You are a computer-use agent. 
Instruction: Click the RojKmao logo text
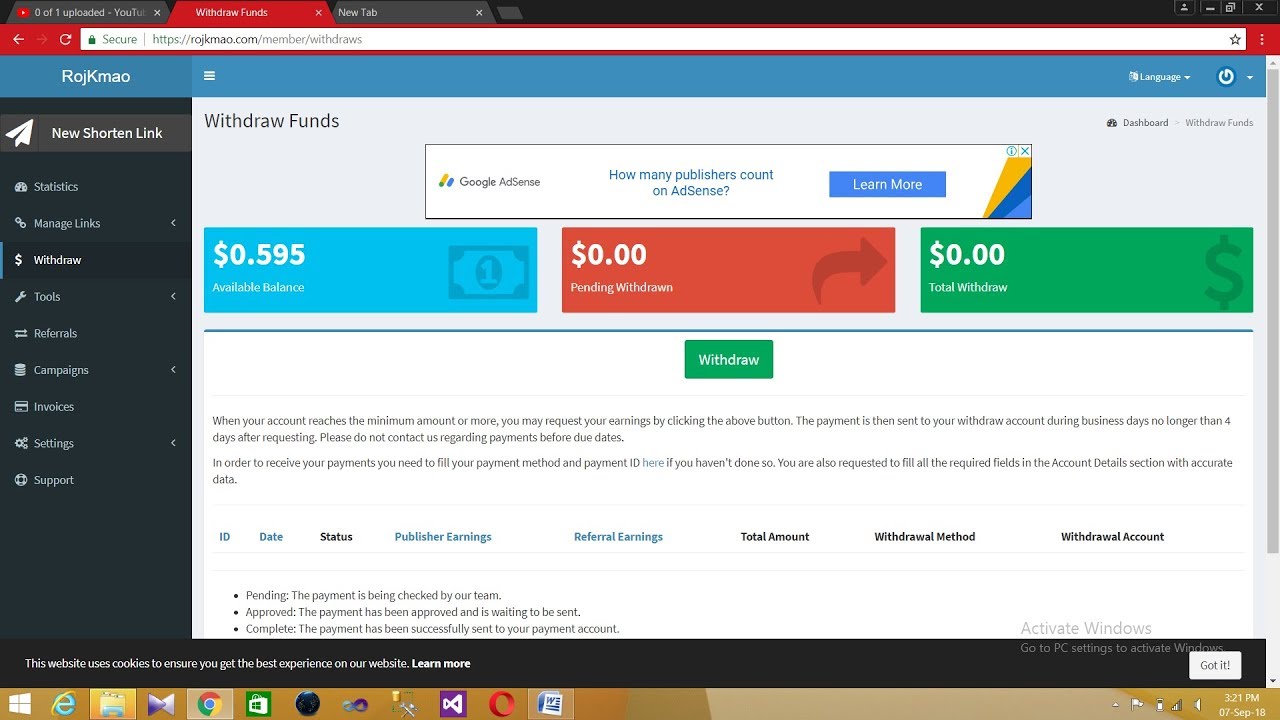pos(96,76)
